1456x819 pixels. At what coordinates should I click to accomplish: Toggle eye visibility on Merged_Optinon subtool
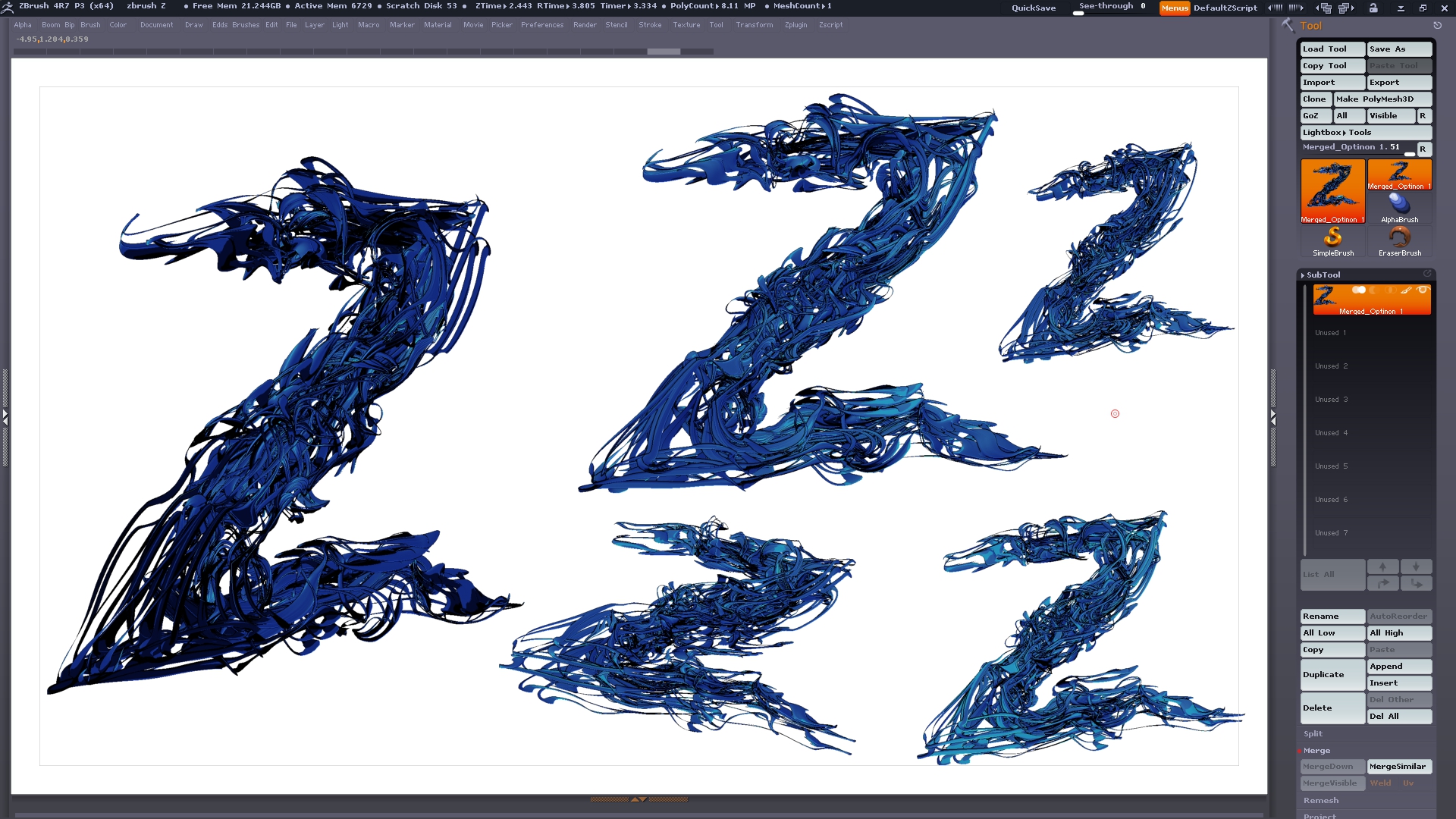click(1422, 290)
